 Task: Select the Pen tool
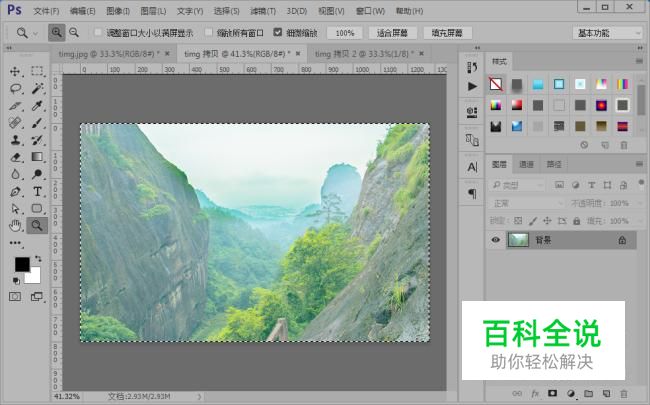(x=15, y=192)
